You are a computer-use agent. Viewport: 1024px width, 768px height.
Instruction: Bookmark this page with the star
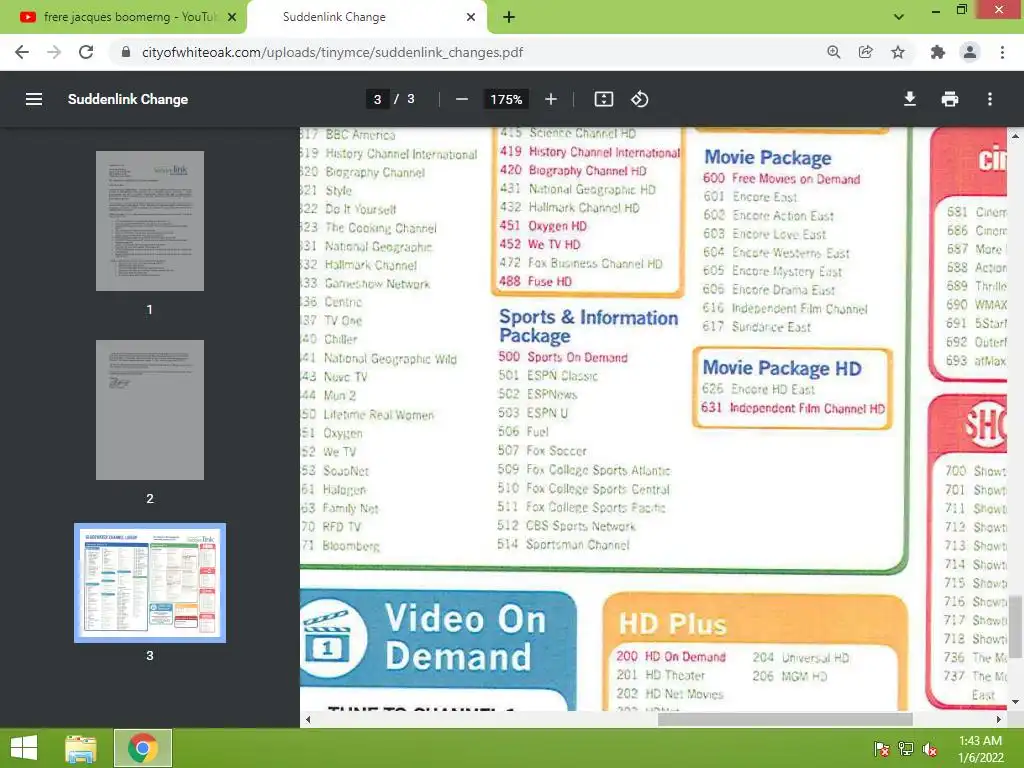tap(898, 52)
